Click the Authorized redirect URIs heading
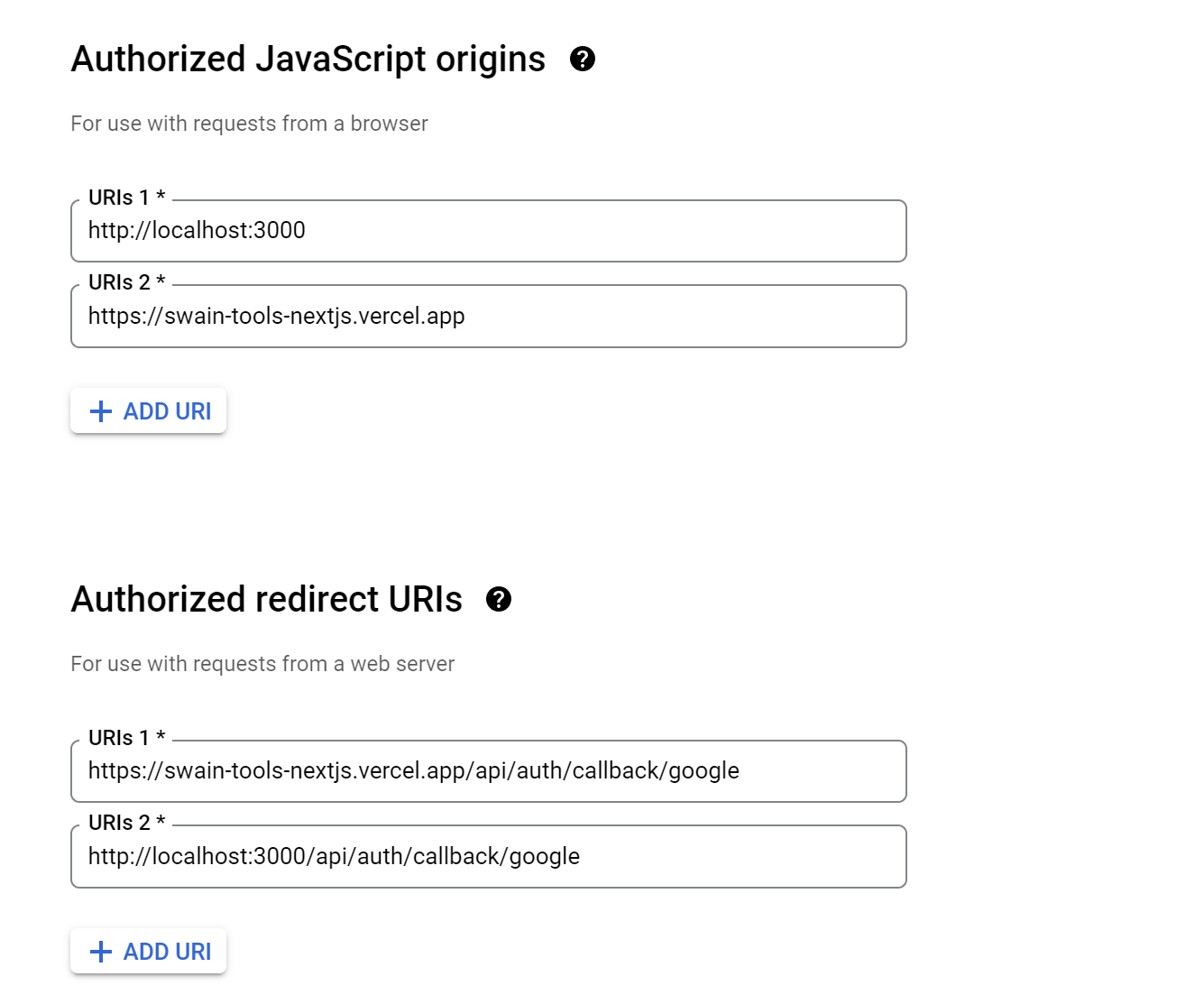The height and width of the screenshot is (1004, 1204). [265, 599]
